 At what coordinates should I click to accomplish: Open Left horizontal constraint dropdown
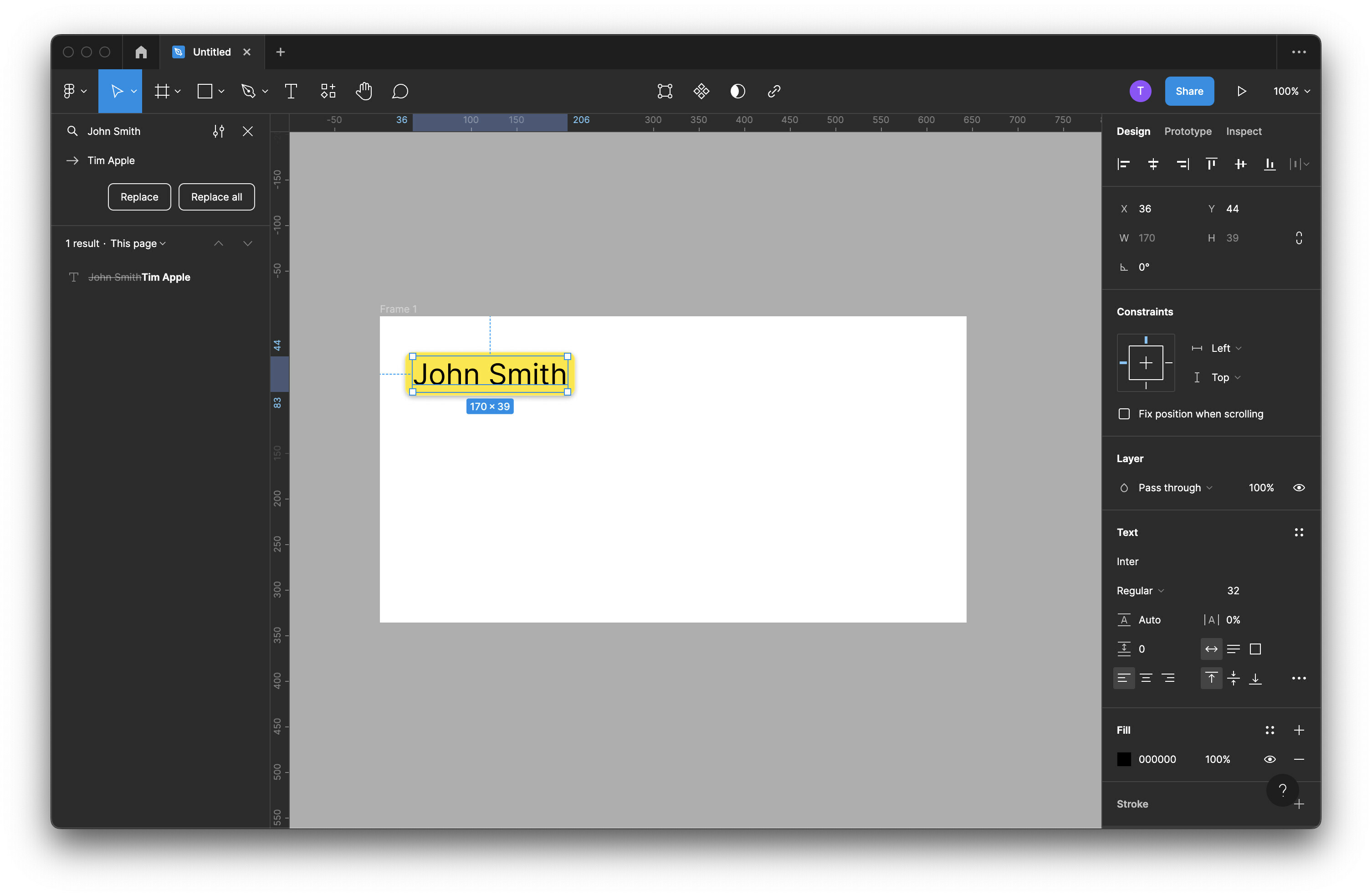[x=1226, y=349]
